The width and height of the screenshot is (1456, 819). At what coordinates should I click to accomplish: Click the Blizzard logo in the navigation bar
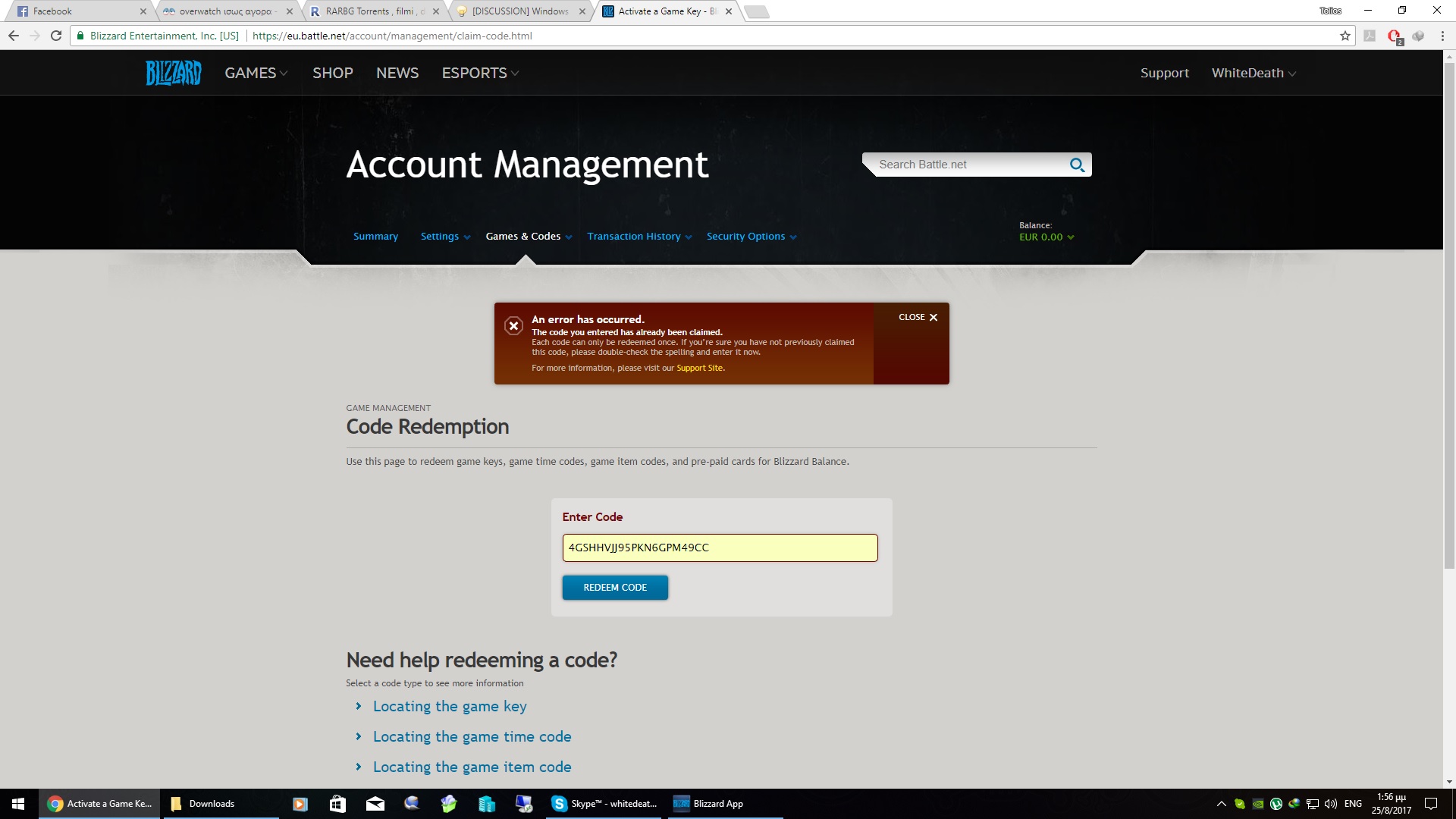pyautogui.click(x=173, y=73)
